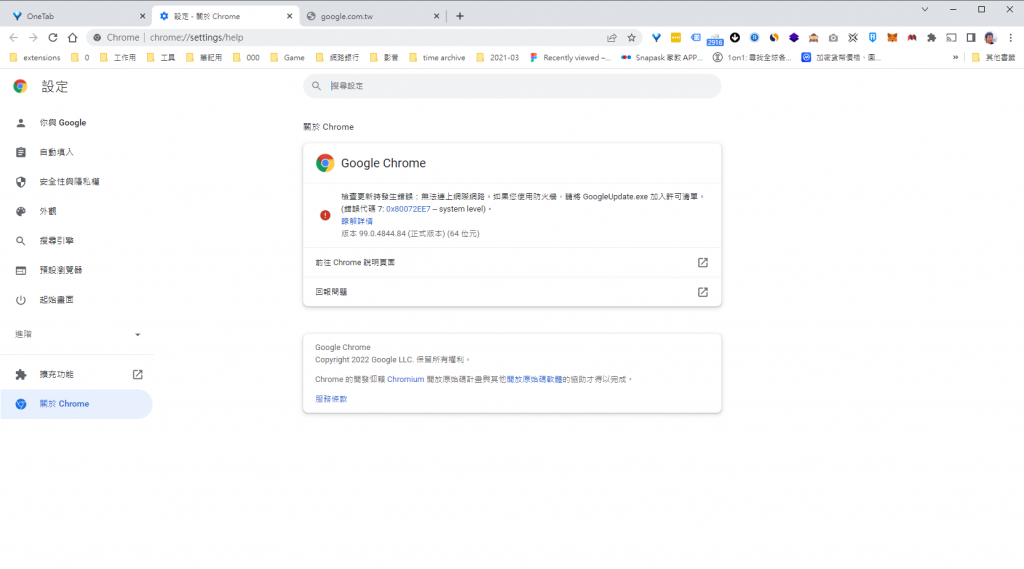Open the 000 bookmark folder
1024x569 pixels.
coord(246,57)
